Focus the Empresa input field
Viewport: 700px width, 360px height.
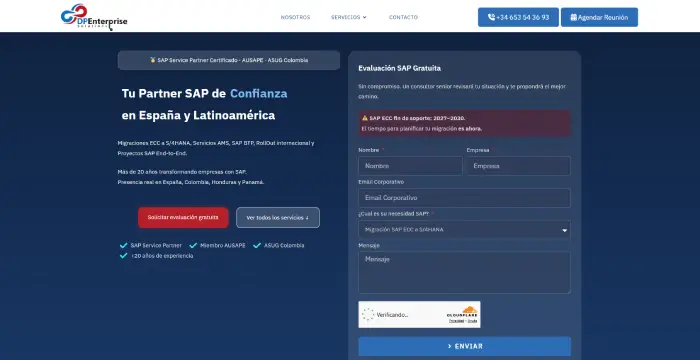[519, 166]
